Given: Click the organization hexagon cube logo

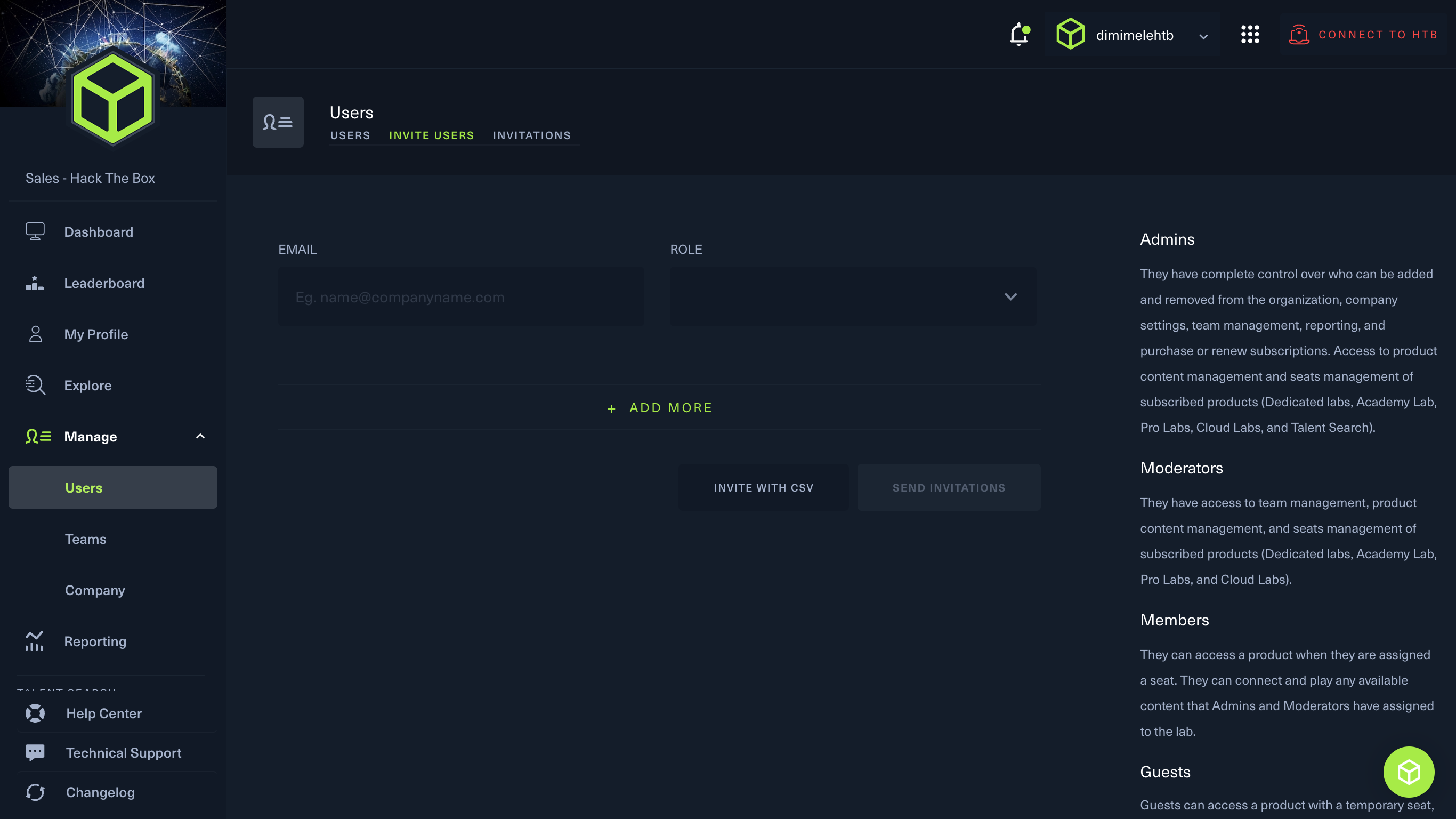Looking at the screenshot, I should click(x=112, y=99).
